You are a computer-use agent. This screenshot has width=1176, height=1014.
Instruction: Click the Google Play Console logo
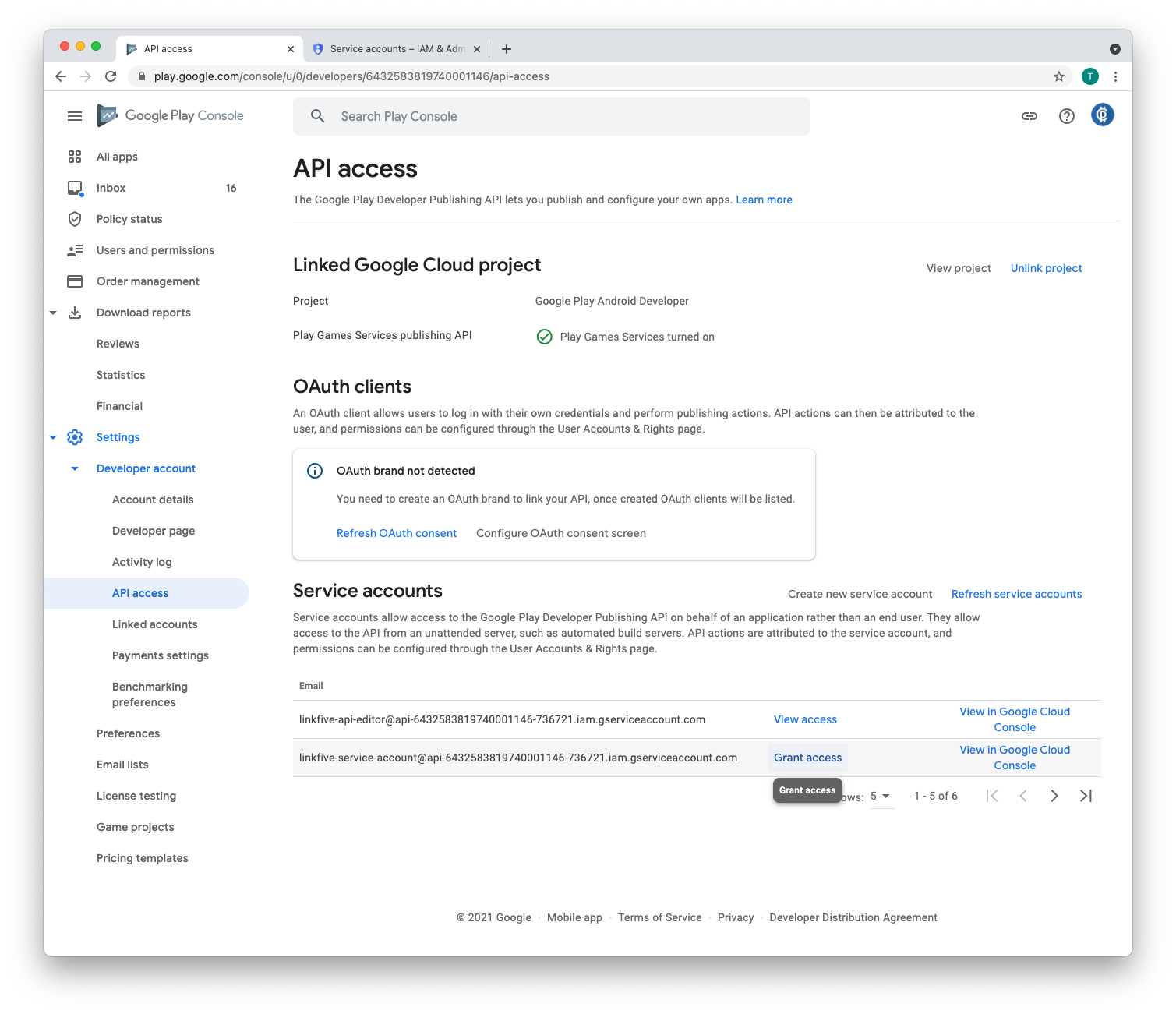click(x=170, y=115)
